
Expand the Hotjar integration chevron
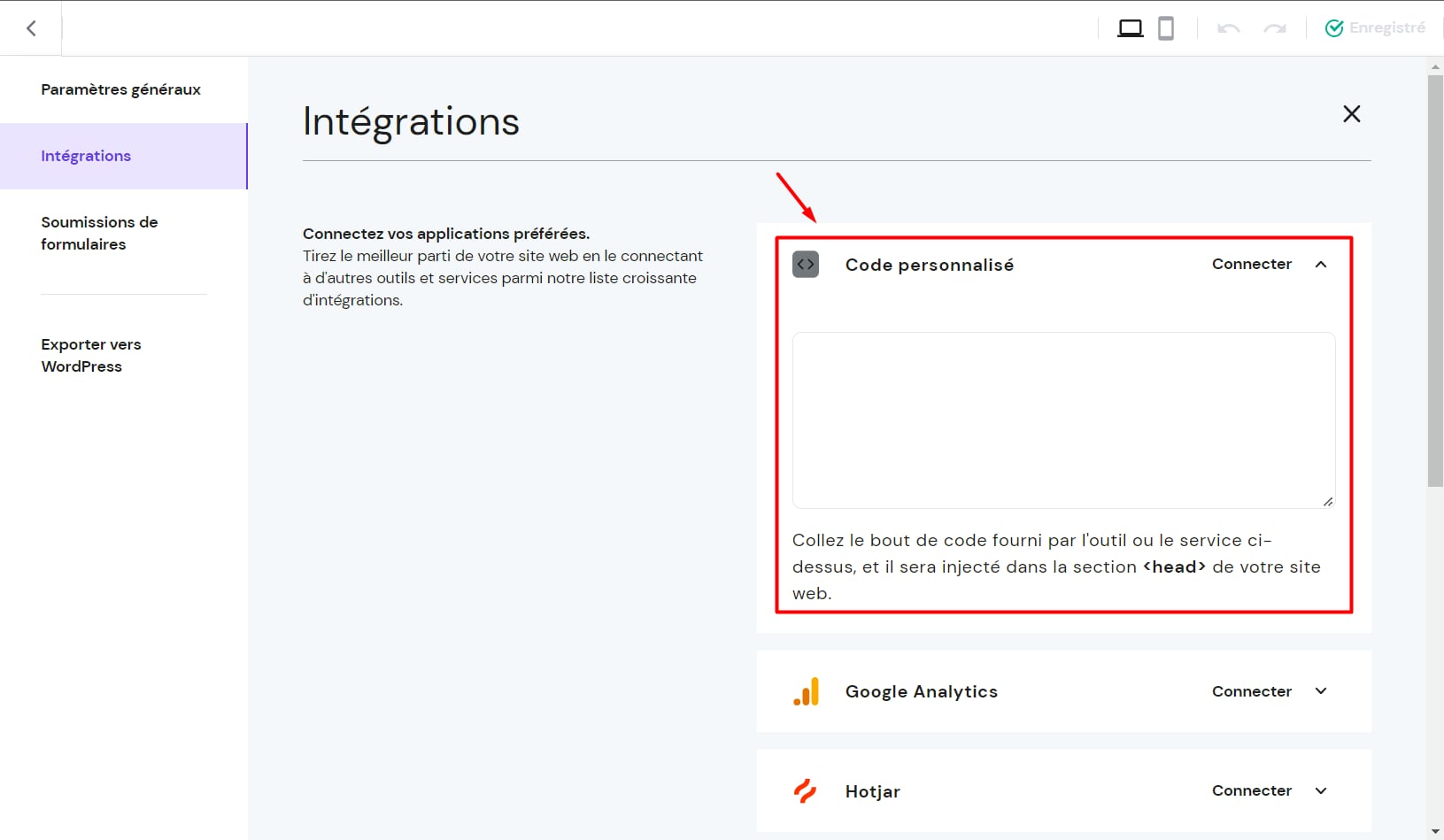point(1321,791)
